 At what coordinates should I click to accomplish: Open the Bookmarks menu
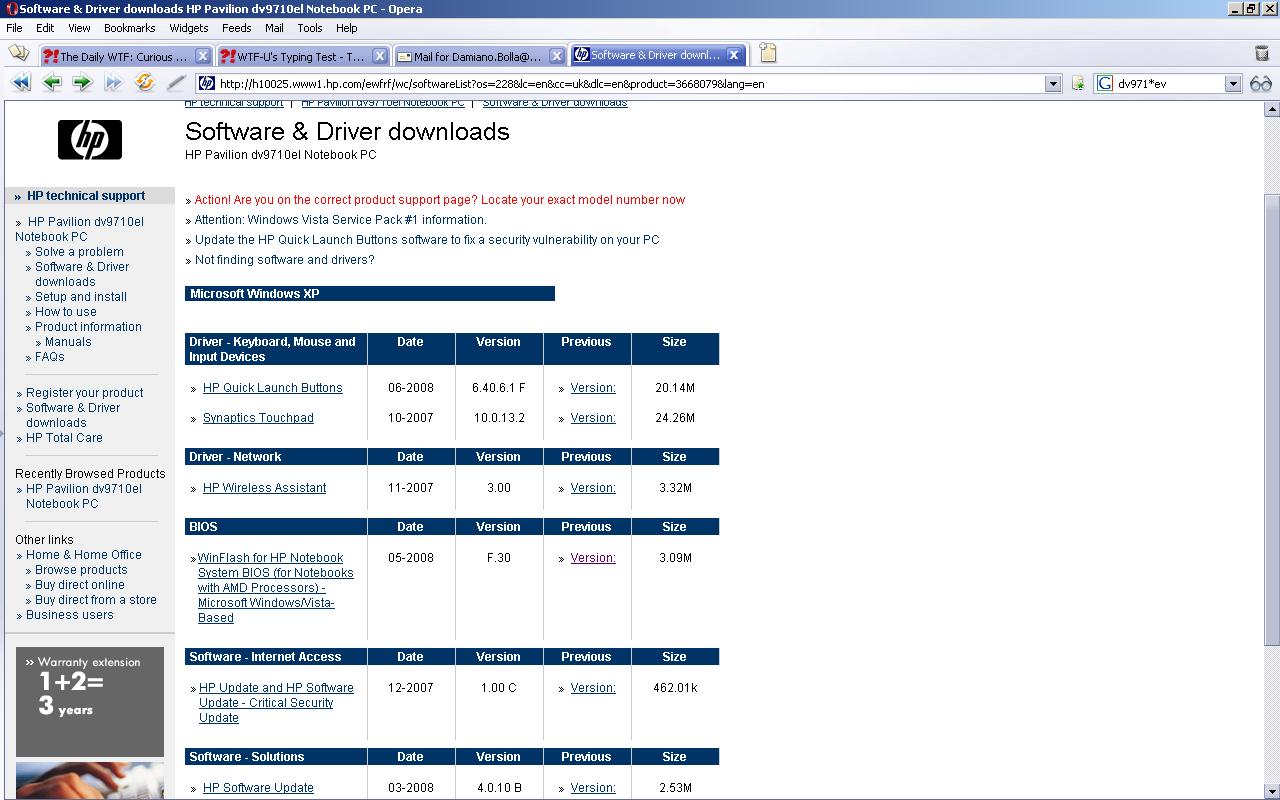[129, 28]
